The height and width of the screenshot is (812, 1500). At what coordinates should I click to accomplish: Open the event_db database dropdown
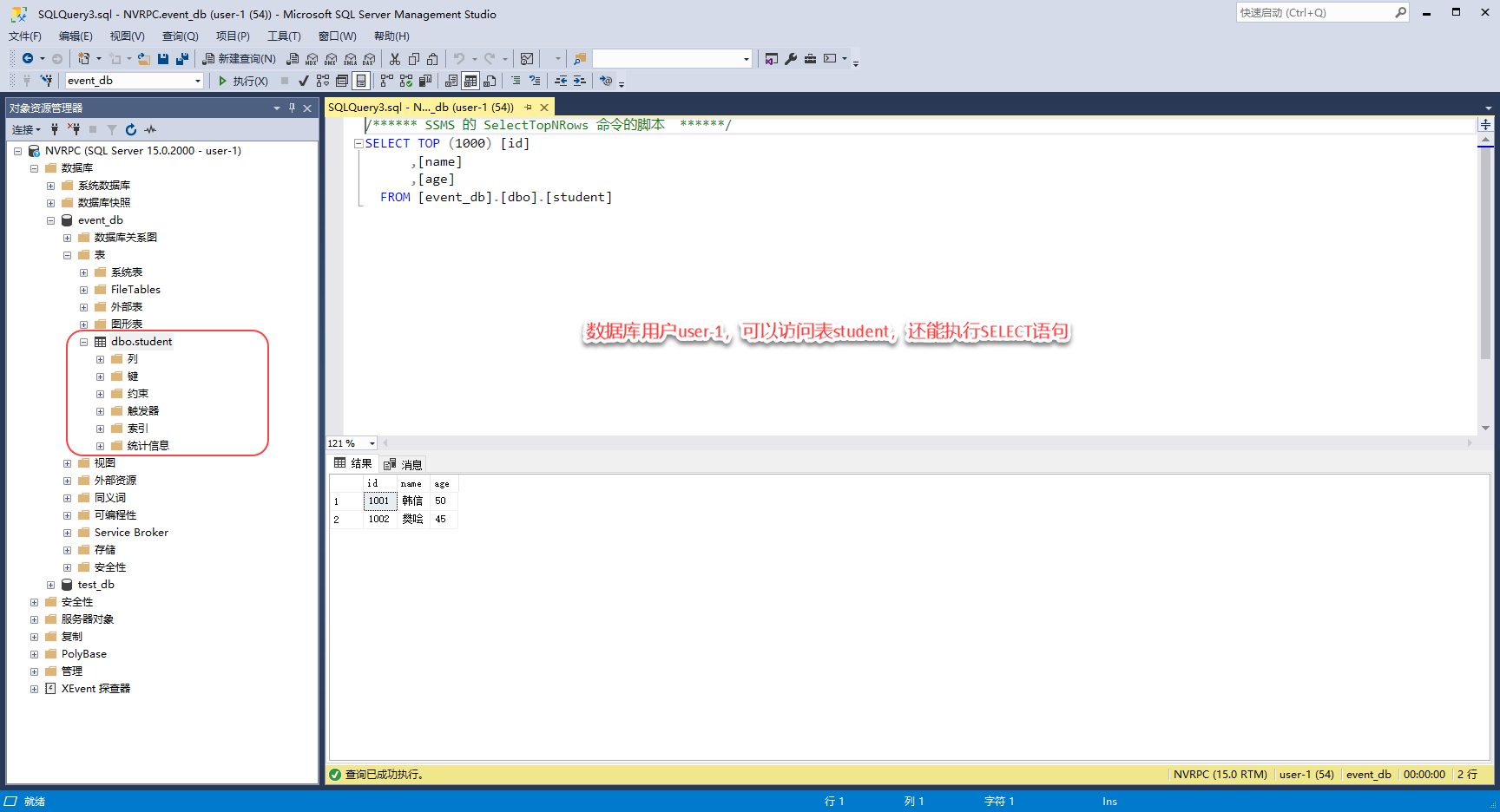(198, 81)
